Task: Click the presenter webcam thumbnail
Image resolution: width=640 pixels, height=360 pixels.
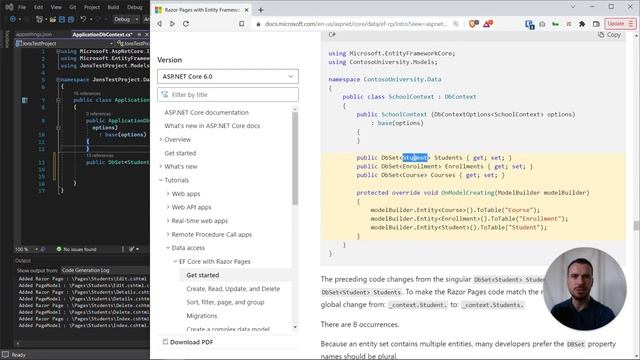Action: click(x=584, y=289)
